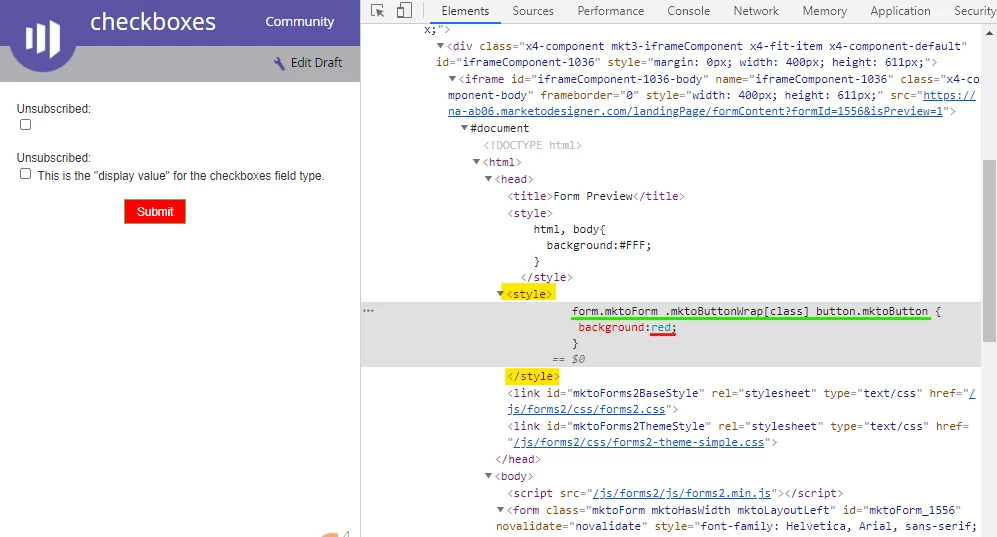Open the Community link in header
The width and height of the screenshot is (997, 537).
point(299,22)
